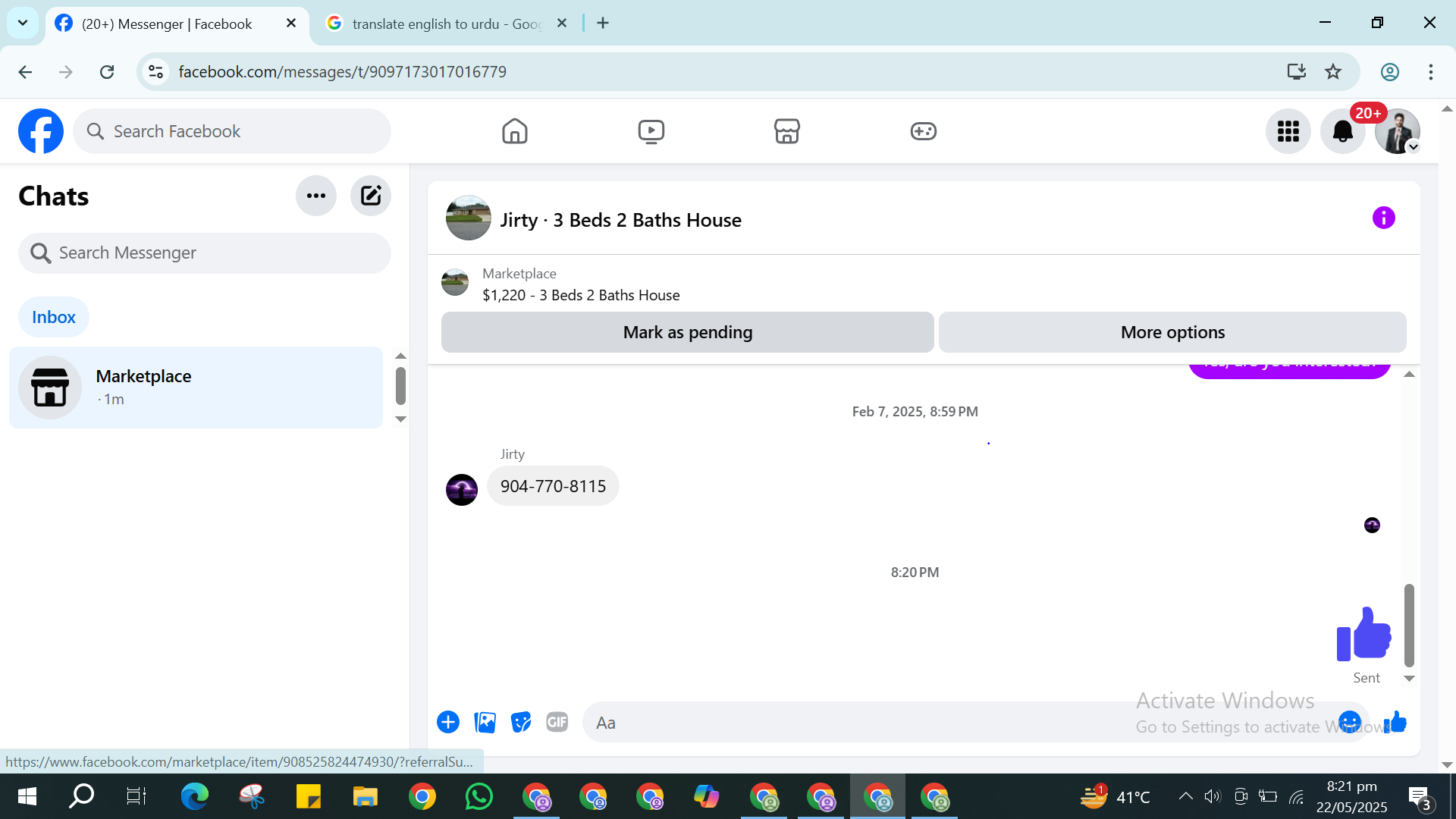Click the conversation scrollbar thumb
Image resolution: width=1456 pixels, height=819 pixels.
pyautogui.click(x=1409, y=625)
